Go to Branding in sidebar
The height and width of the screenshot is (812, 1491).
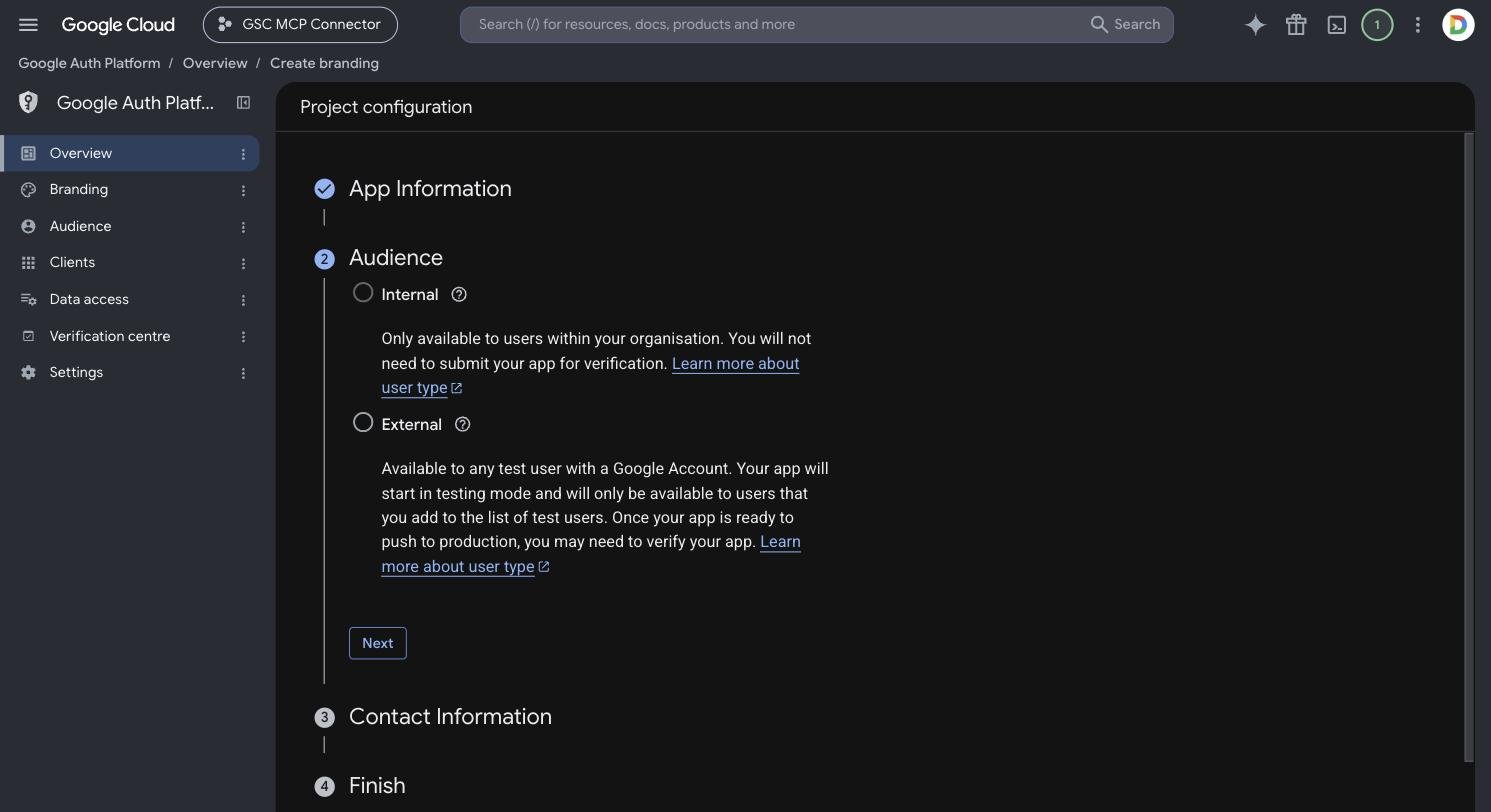[x=130, y=190]
